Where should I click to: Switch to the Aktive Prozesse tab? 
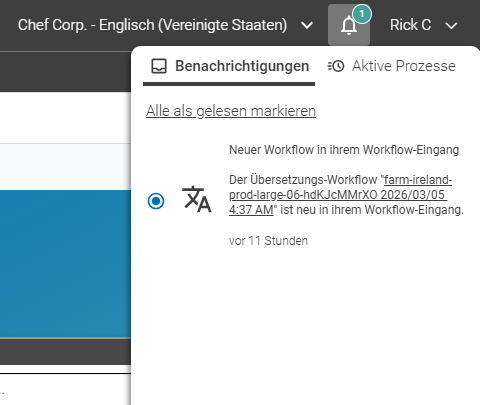click(x=391, y=66)
